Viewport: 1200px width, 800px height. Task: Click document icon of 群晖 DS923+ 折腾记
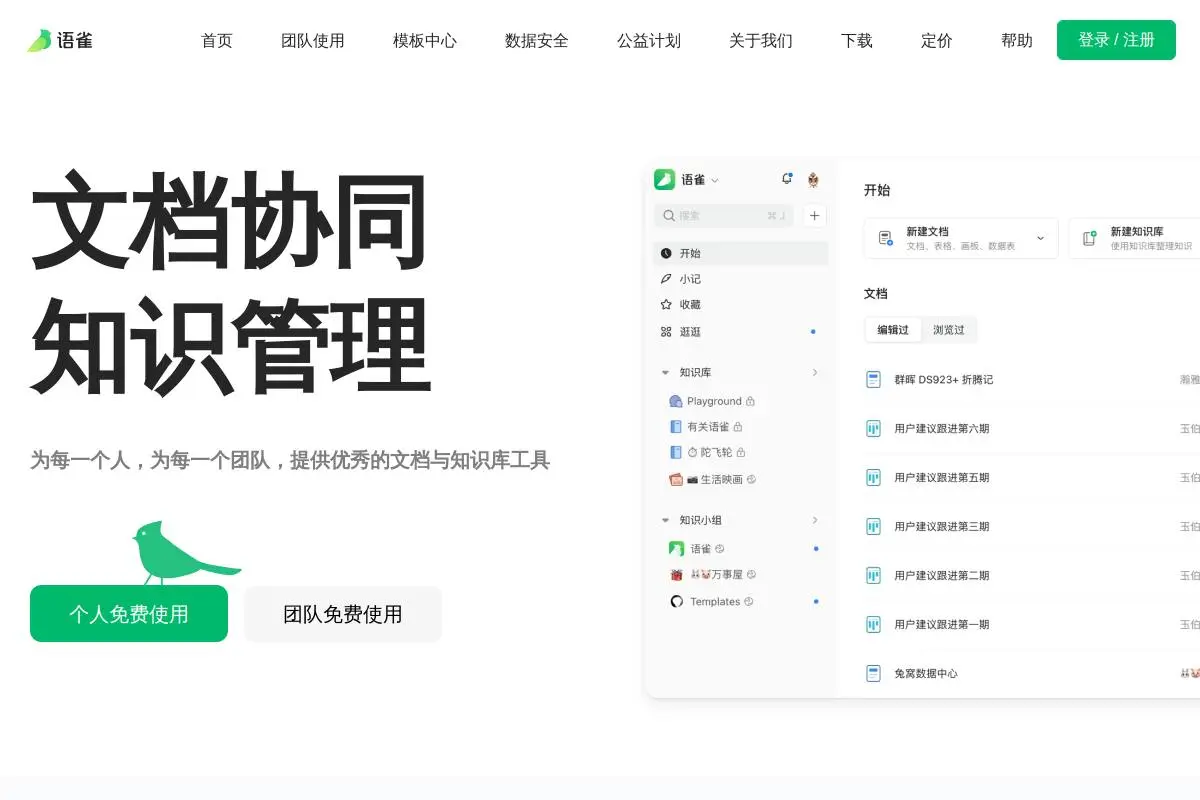click(873, 379)
